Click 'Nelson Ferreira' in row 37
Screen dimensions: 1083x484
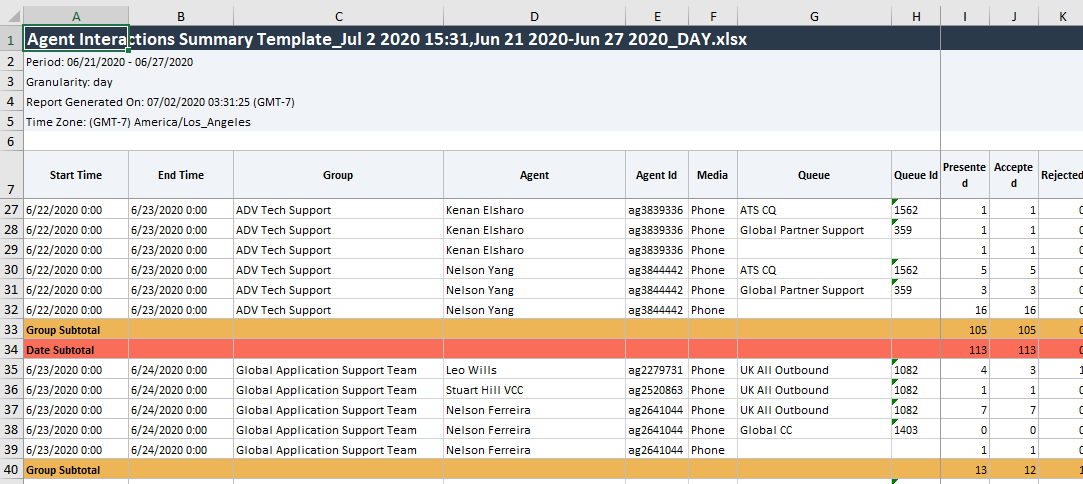pos(535,409)
